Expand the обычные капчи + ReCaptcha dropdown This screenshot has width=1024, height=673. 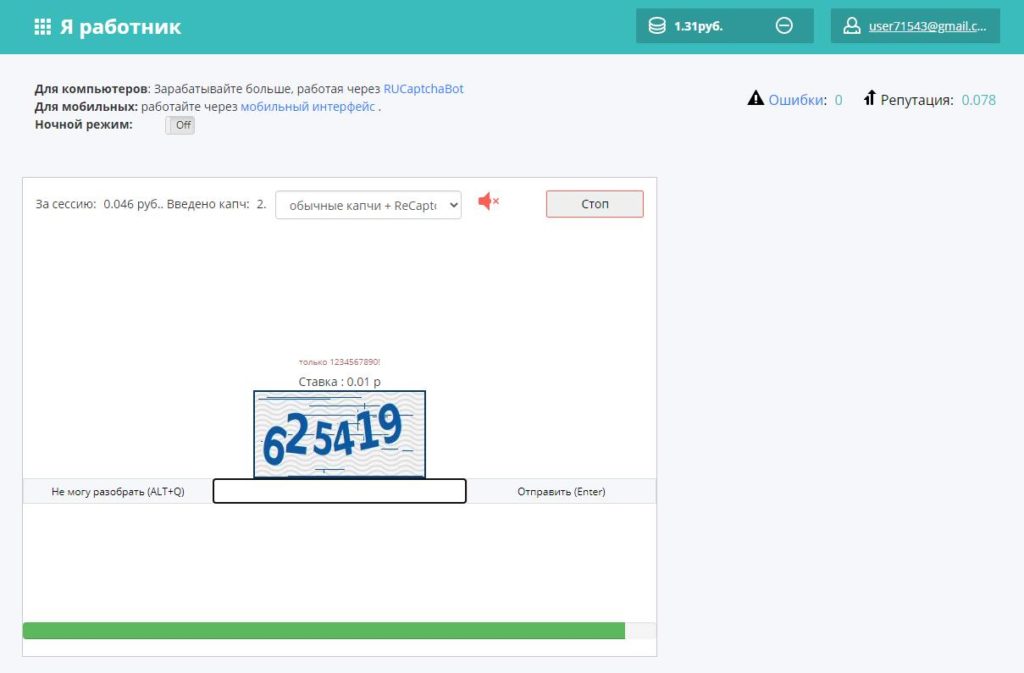click(x=368, y=205)
